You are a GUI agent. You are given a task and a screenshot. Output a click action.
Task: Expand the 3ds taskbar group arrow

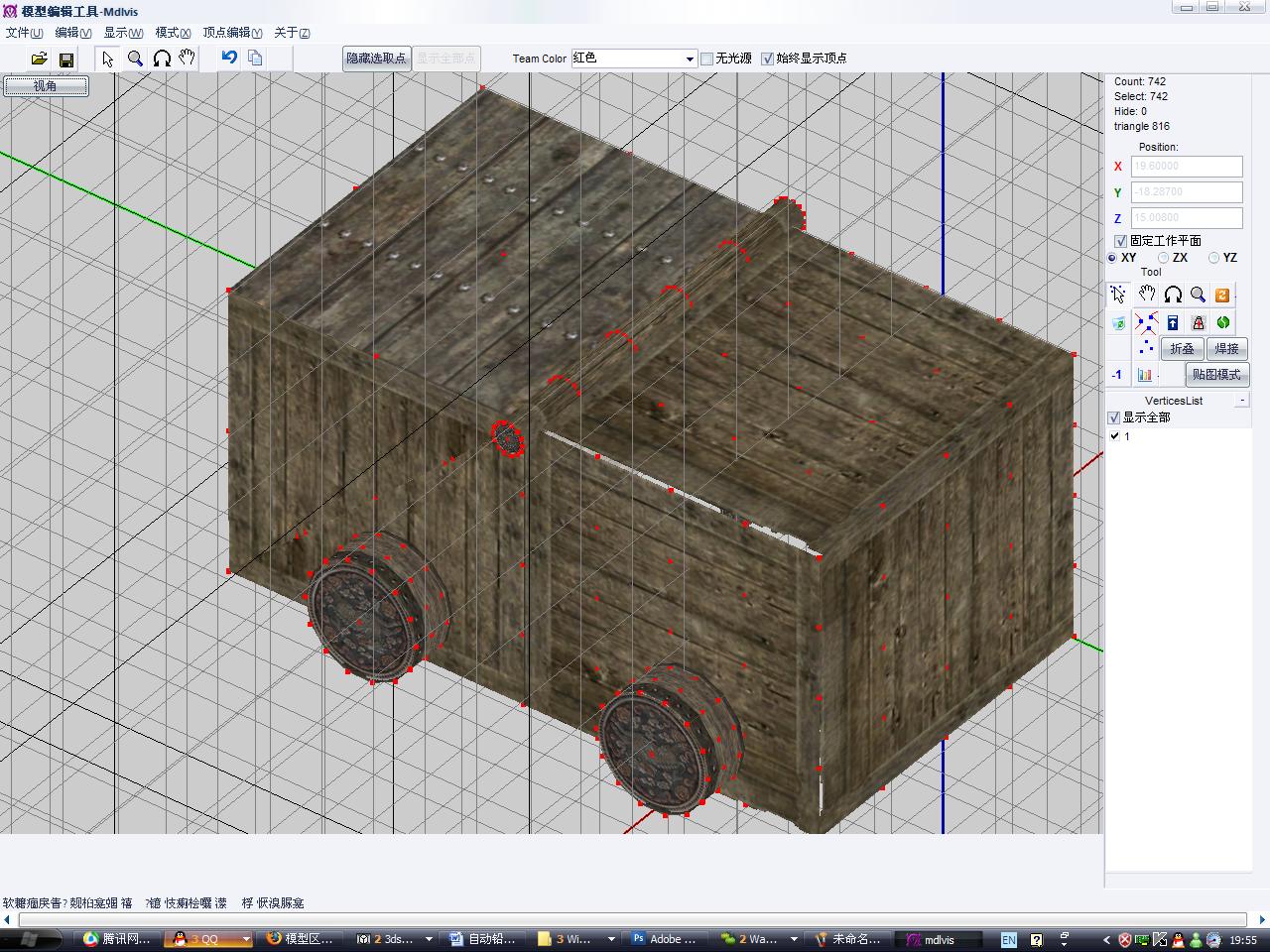[429, 939]
